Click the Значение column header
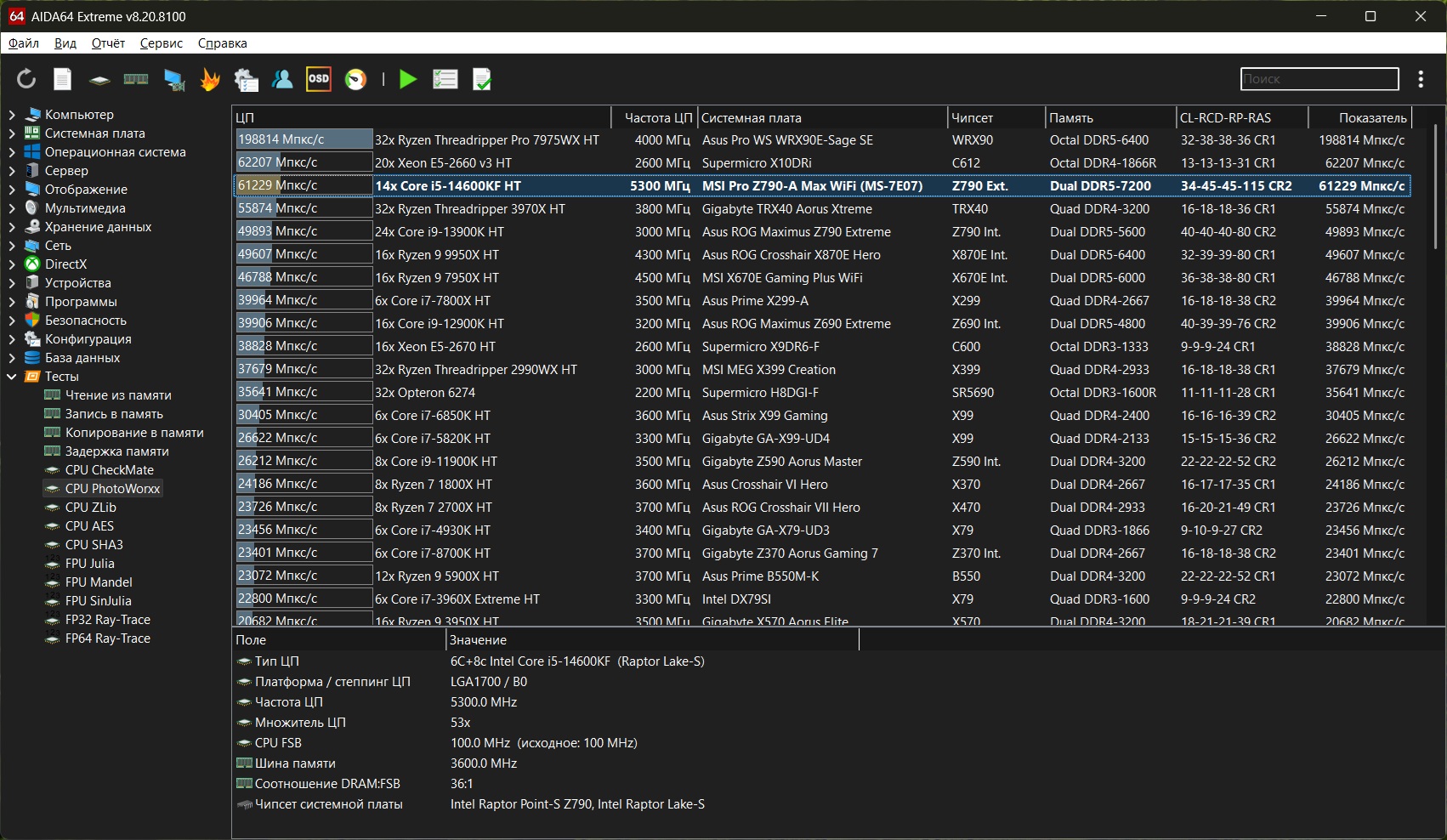The width and height of the screenshot is (1447, 840). coord(652,639)
